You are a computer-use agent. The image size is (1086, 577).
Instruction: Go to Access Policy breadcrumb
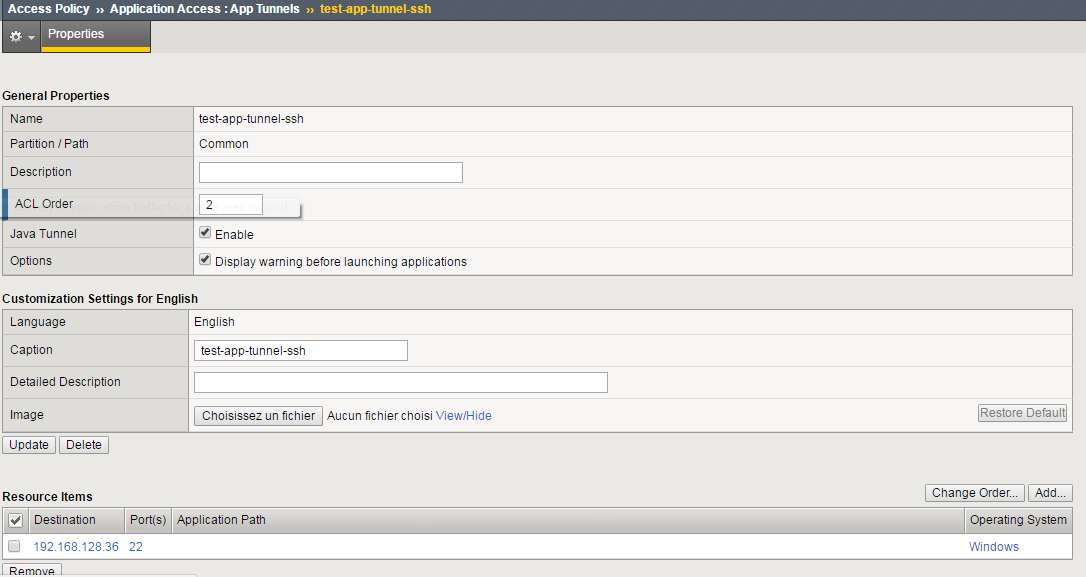(49, 9)
